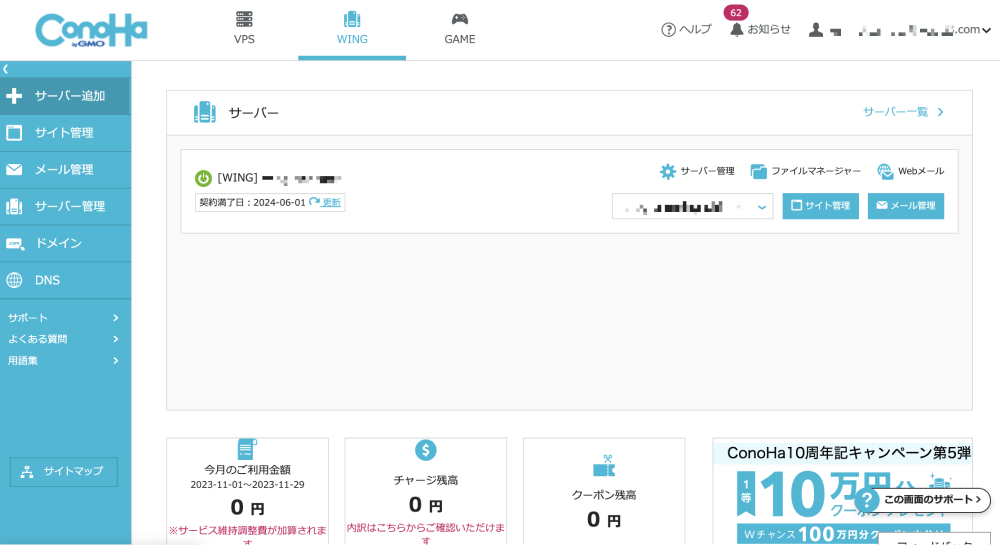Viewport: 1000px width, 545px height.
Task: Click the ConoHa by GMO logo
Action: coord(91,30)
